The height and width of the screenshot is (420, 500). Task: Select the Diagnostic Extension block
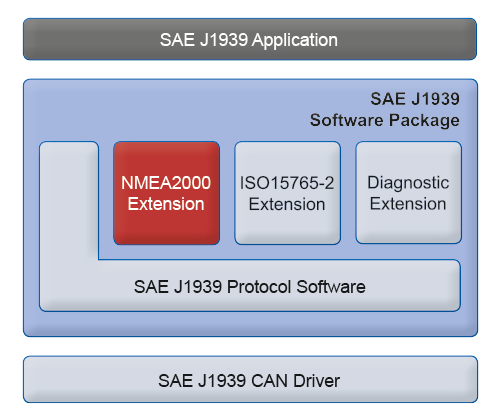408,193
